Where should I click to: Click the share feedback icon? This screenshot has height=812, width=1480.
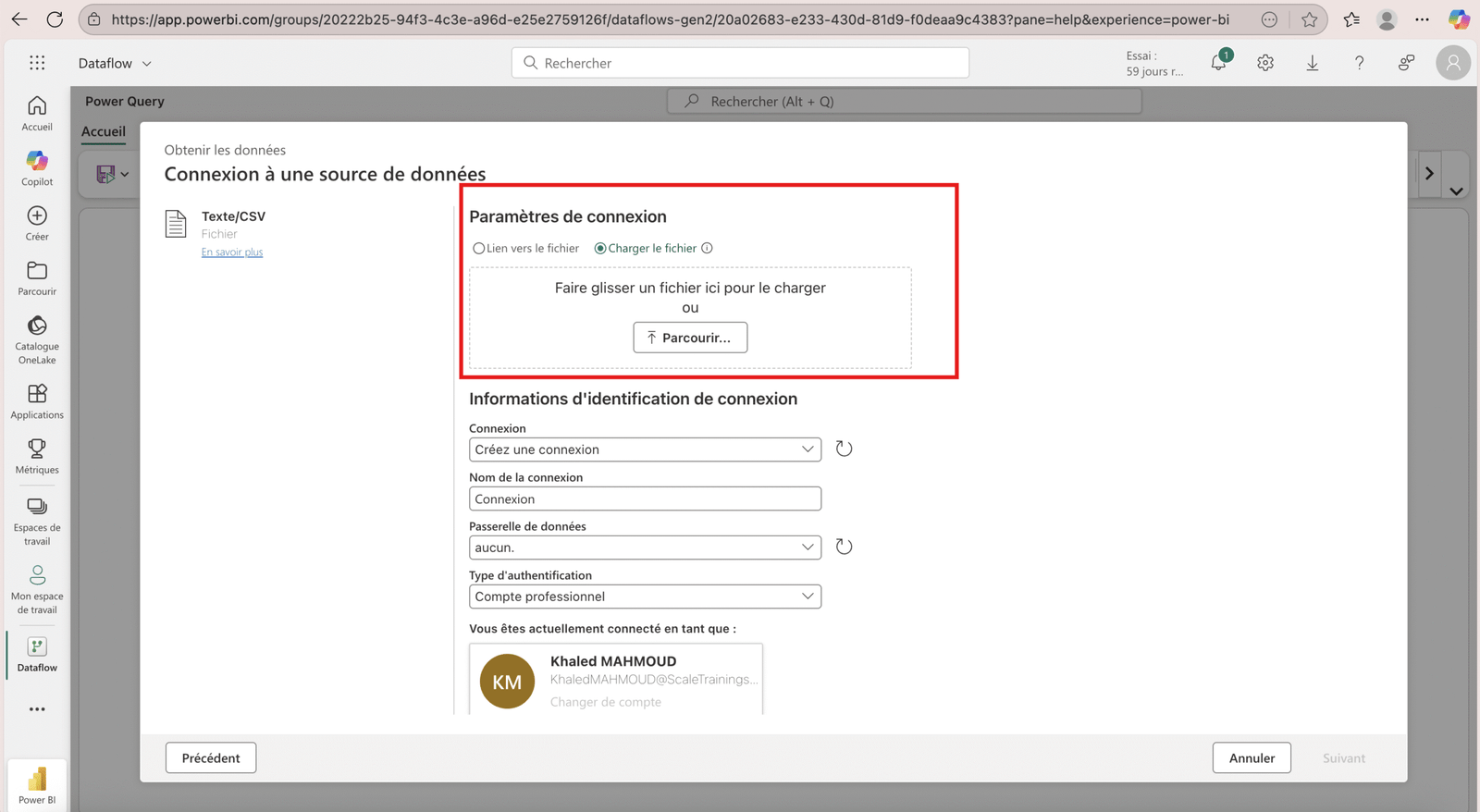(x=1406, y=63)
